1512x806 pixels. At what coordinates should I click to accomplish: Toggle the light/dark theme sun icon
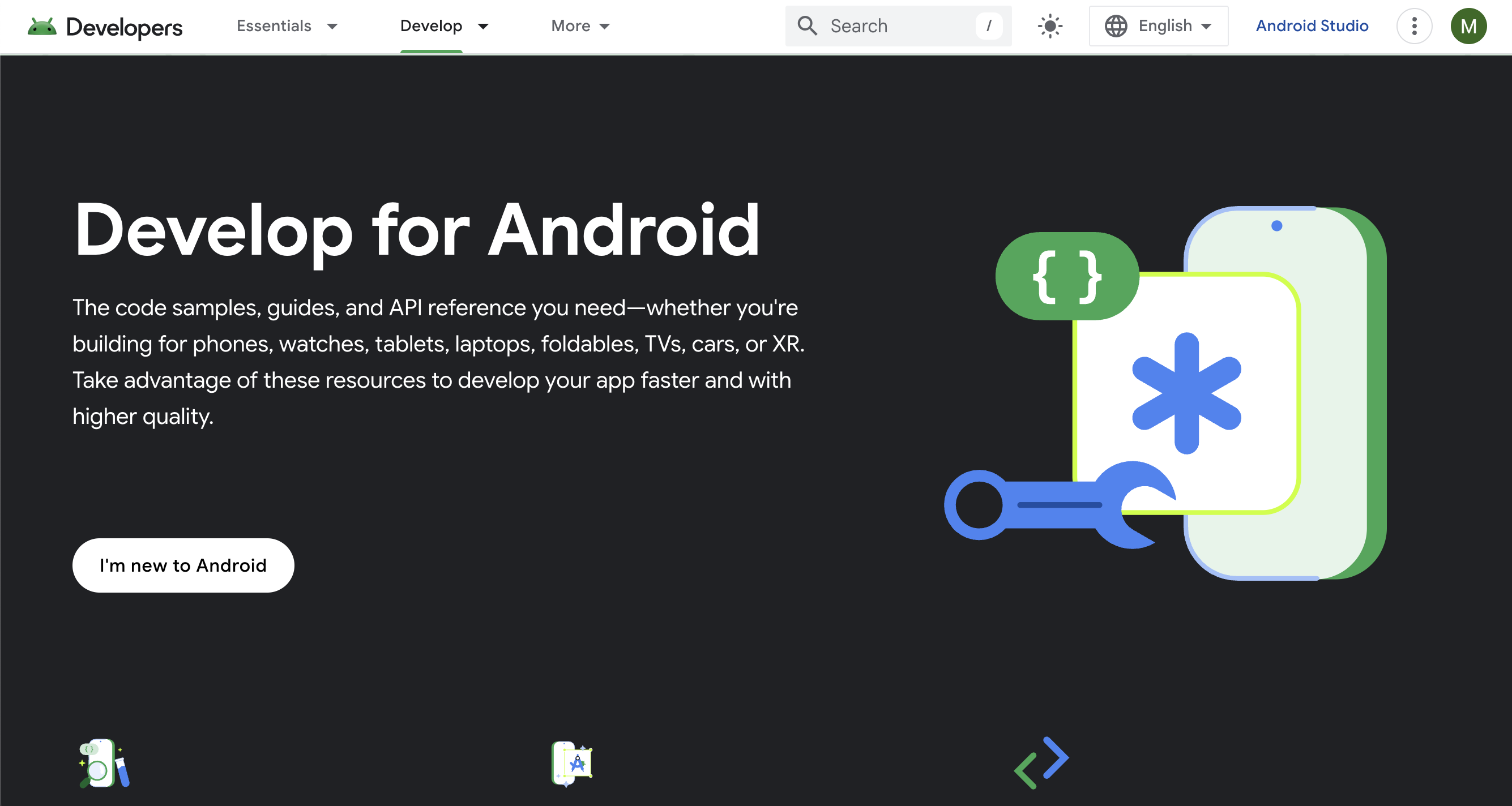[1049, 27]
